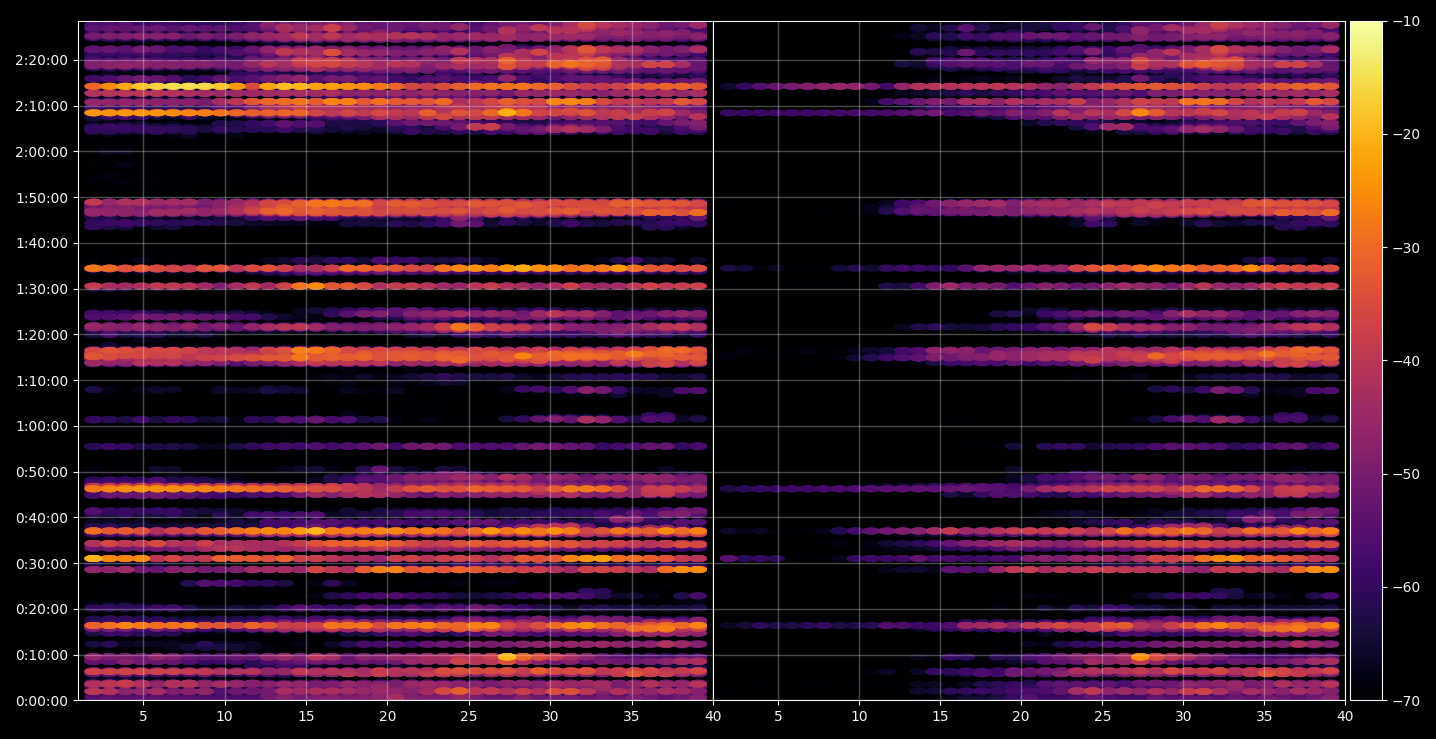Select x-axis tick 10 under right heatmap
The height and width of the screenshot is (739, 1436).
tap(858, 716)
